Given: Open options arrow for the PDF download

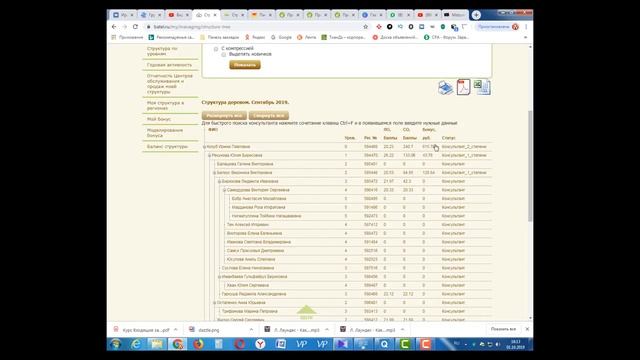Looking at the screenshot, I should (176, 329).
